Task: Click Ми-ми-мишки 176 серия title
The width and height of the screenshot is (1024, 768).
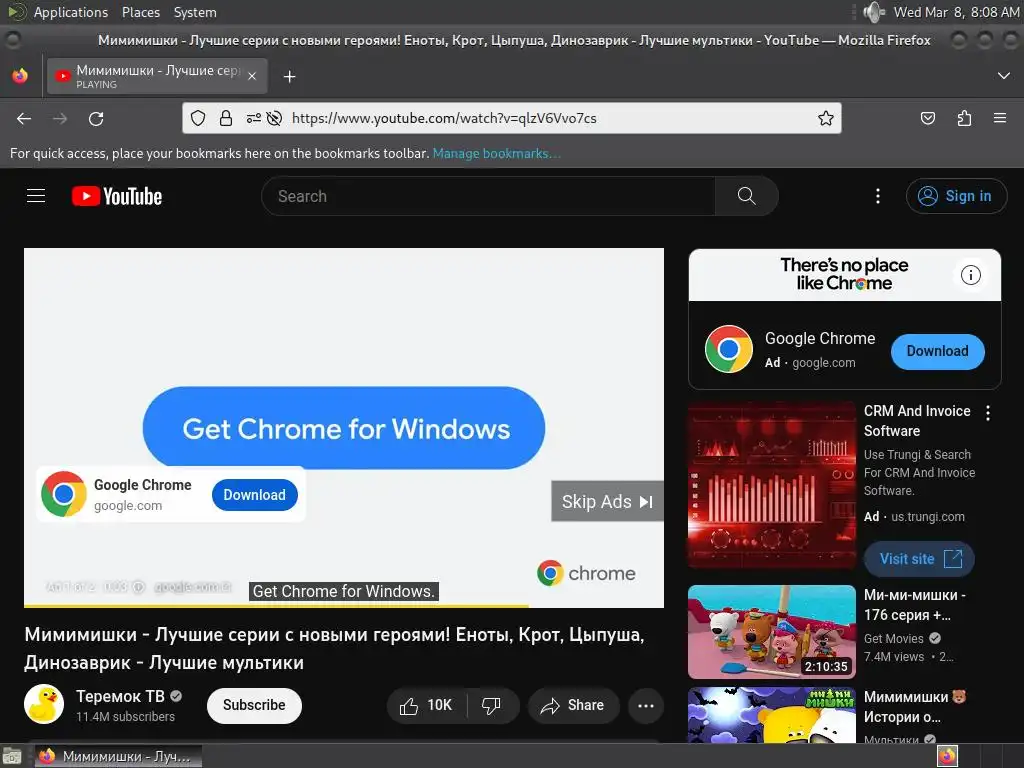Action: coord(914,605)
